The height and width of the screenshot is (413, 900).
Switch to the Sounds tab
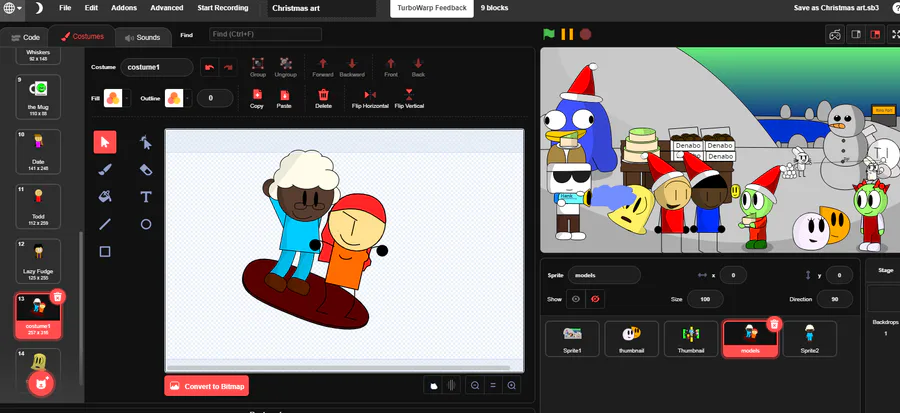[x=143, y=37]
